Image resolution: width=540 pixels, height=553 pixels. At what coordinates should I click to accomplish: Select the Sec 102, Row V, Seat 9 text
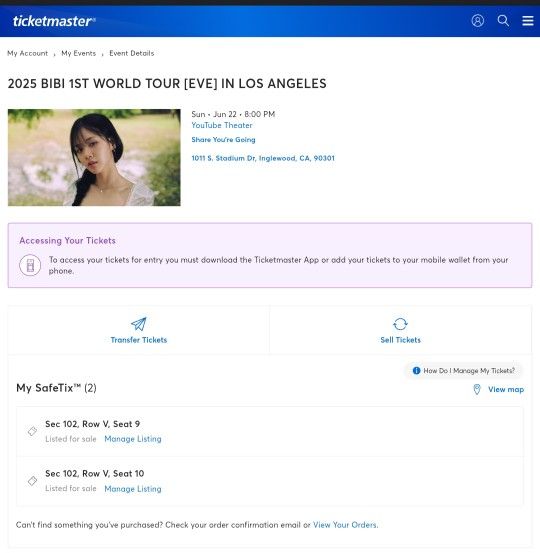point(92,424)
